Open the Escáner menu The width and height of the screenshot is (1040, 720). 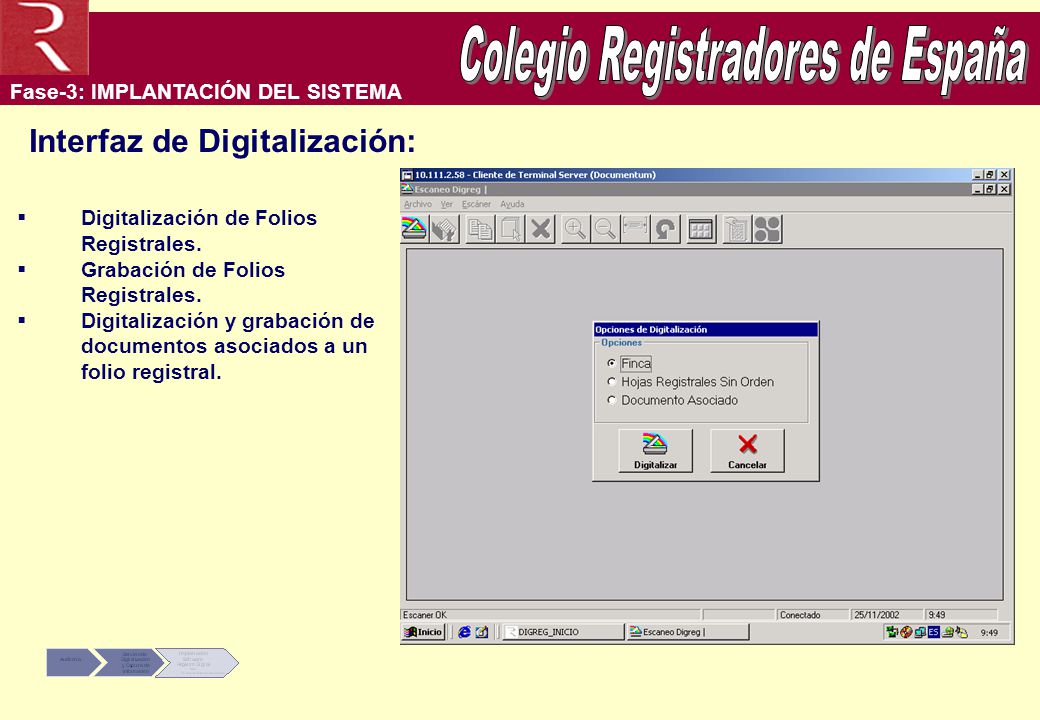[x=476, y=204]
